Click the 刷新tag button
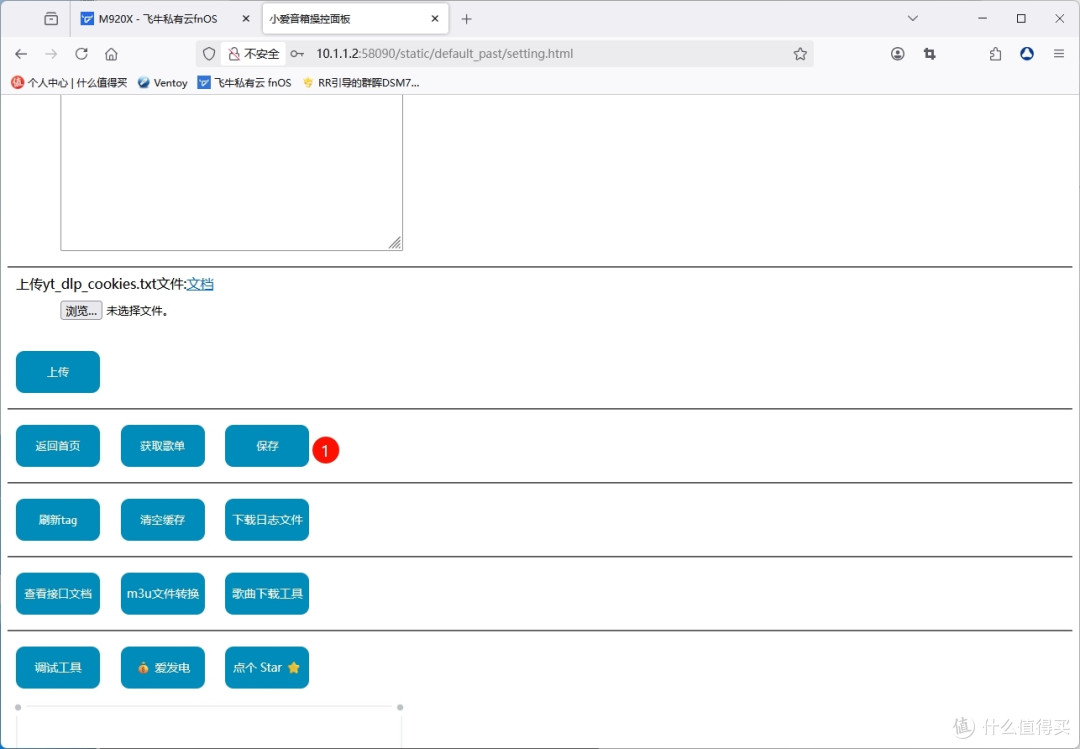The width and height of the screenshot is (1080, 749). (x=58, y=520)
